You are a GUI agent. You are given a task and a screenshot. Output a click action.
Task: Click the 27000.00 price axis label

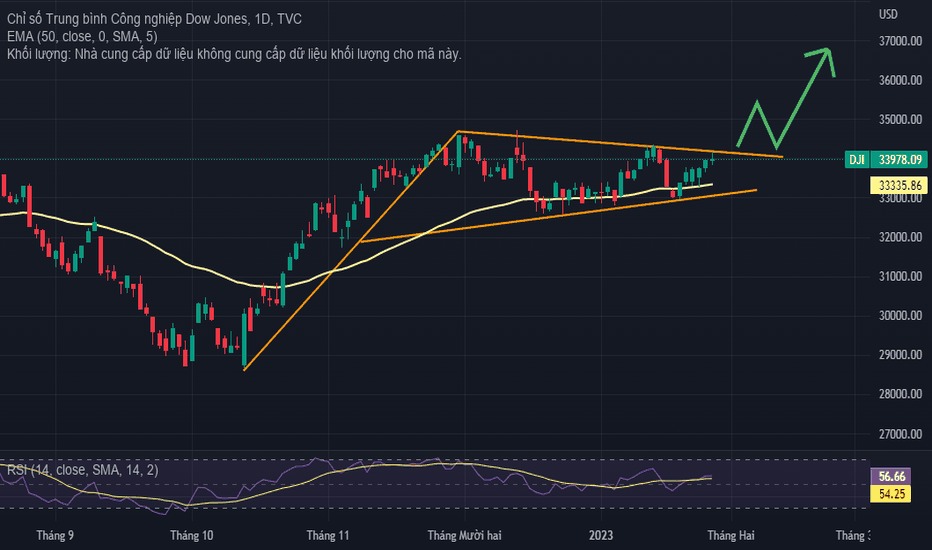click(x=900, y=434)
